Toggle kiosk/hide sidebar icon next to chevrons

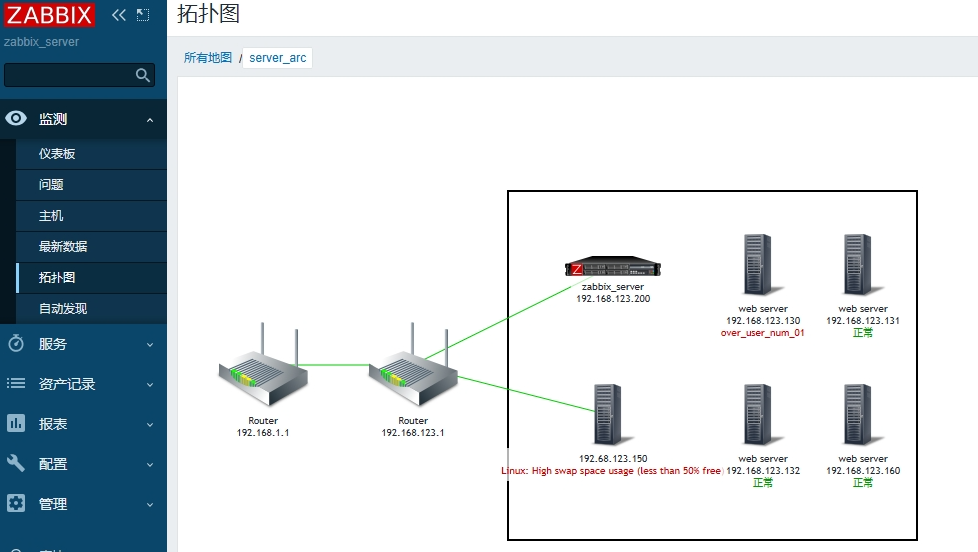pyautogui.click(x=143, y=15)
